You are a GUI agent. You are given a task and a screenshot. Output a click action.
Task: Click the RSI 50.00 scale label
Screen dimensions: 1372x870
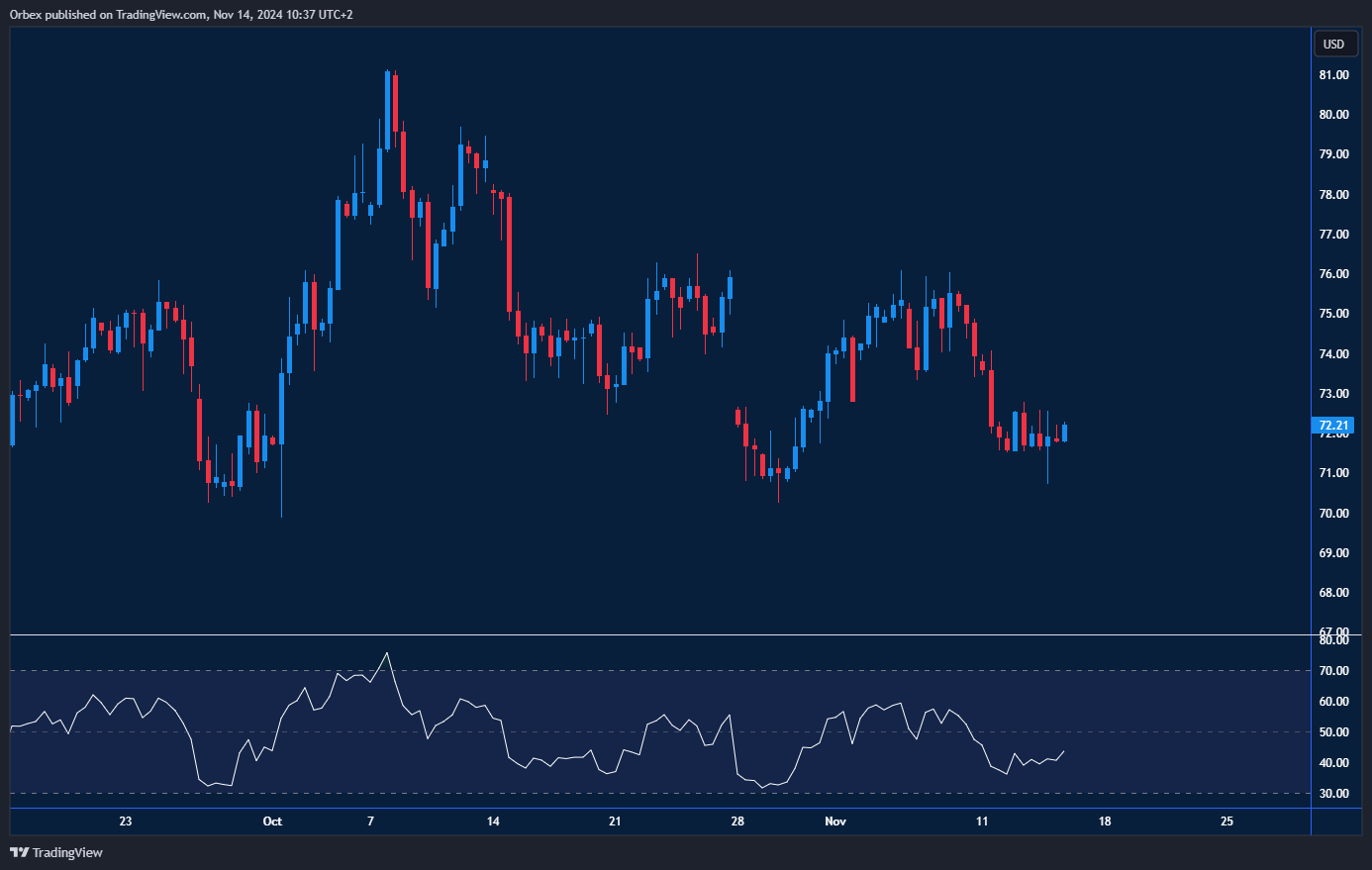pos(1333,732)
